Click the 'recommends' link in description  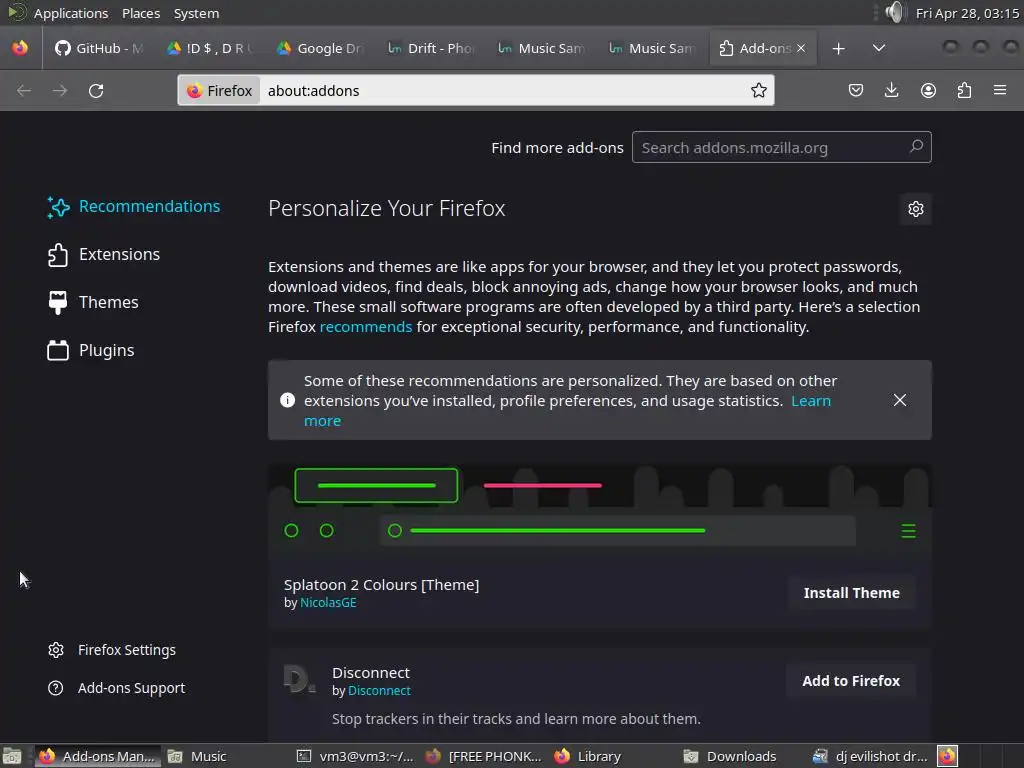point(366,327)
